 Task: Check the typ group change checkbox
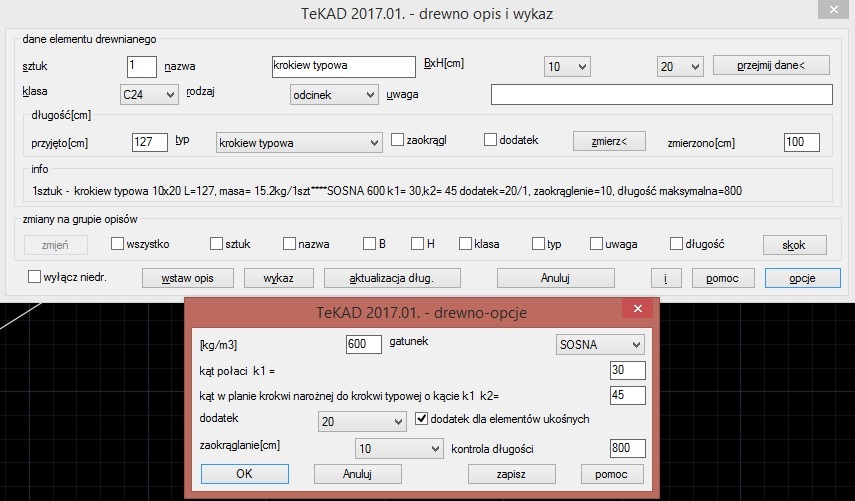click(x=538, y=244)
